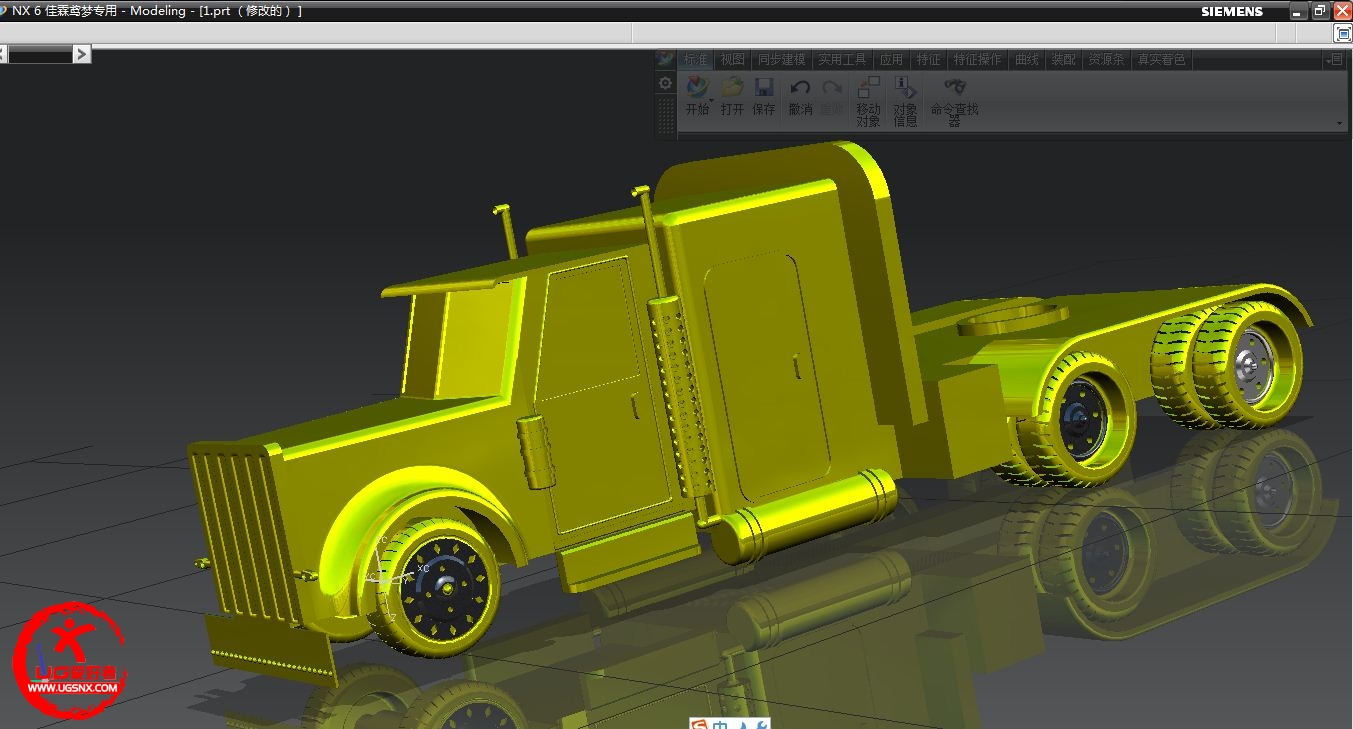Restore the inner document window button
The height and width of the screenshot is (729, 1353).
[1343, 33]
